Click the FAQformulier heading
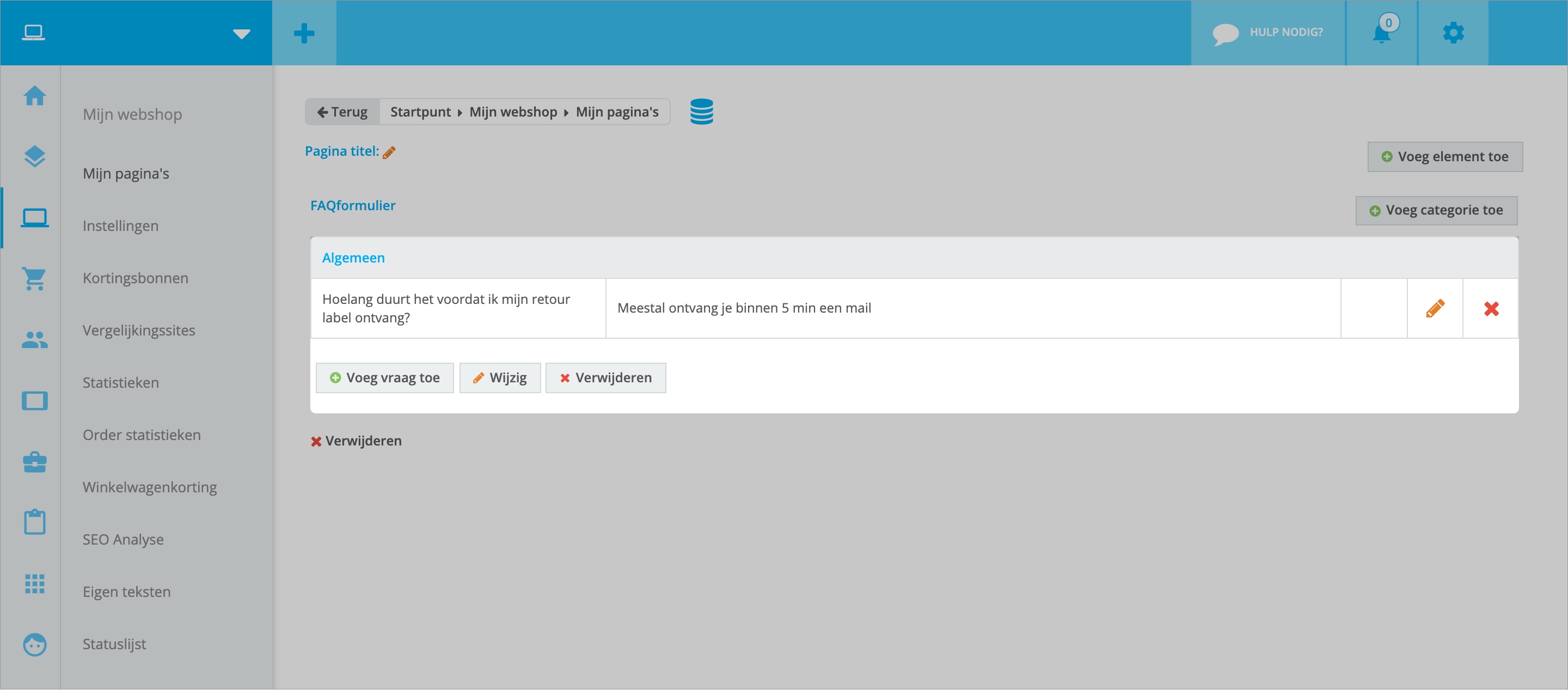1568x690 pixels. [352, 205]
